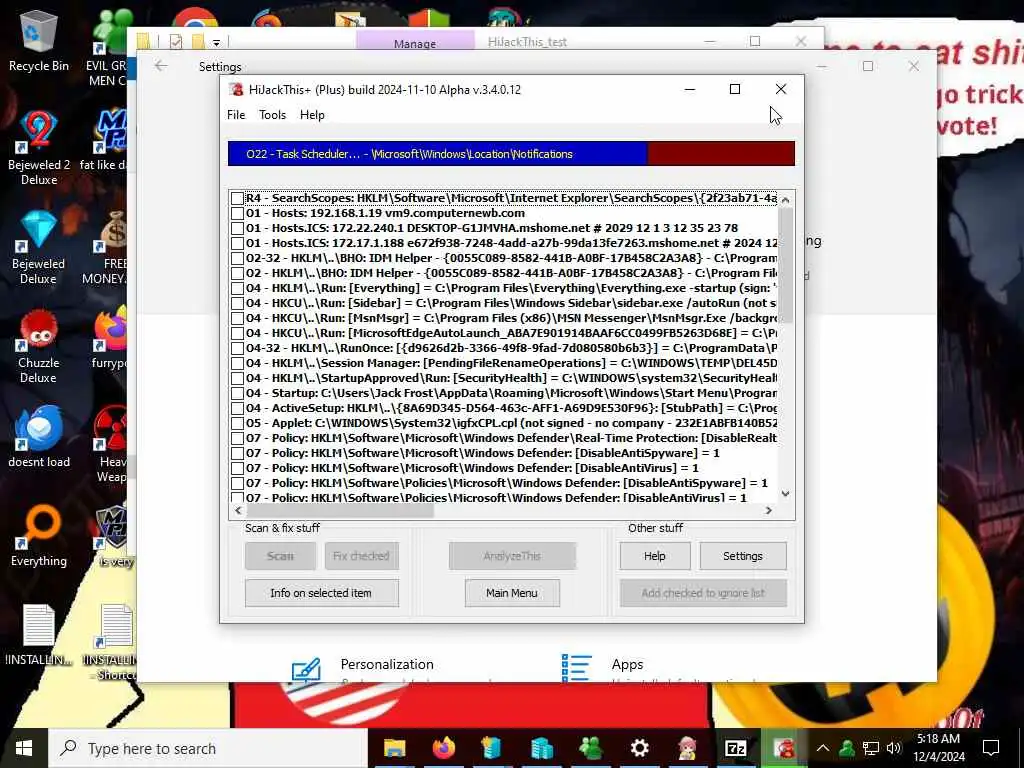Open the notification center icon

[x=991, y=748]
